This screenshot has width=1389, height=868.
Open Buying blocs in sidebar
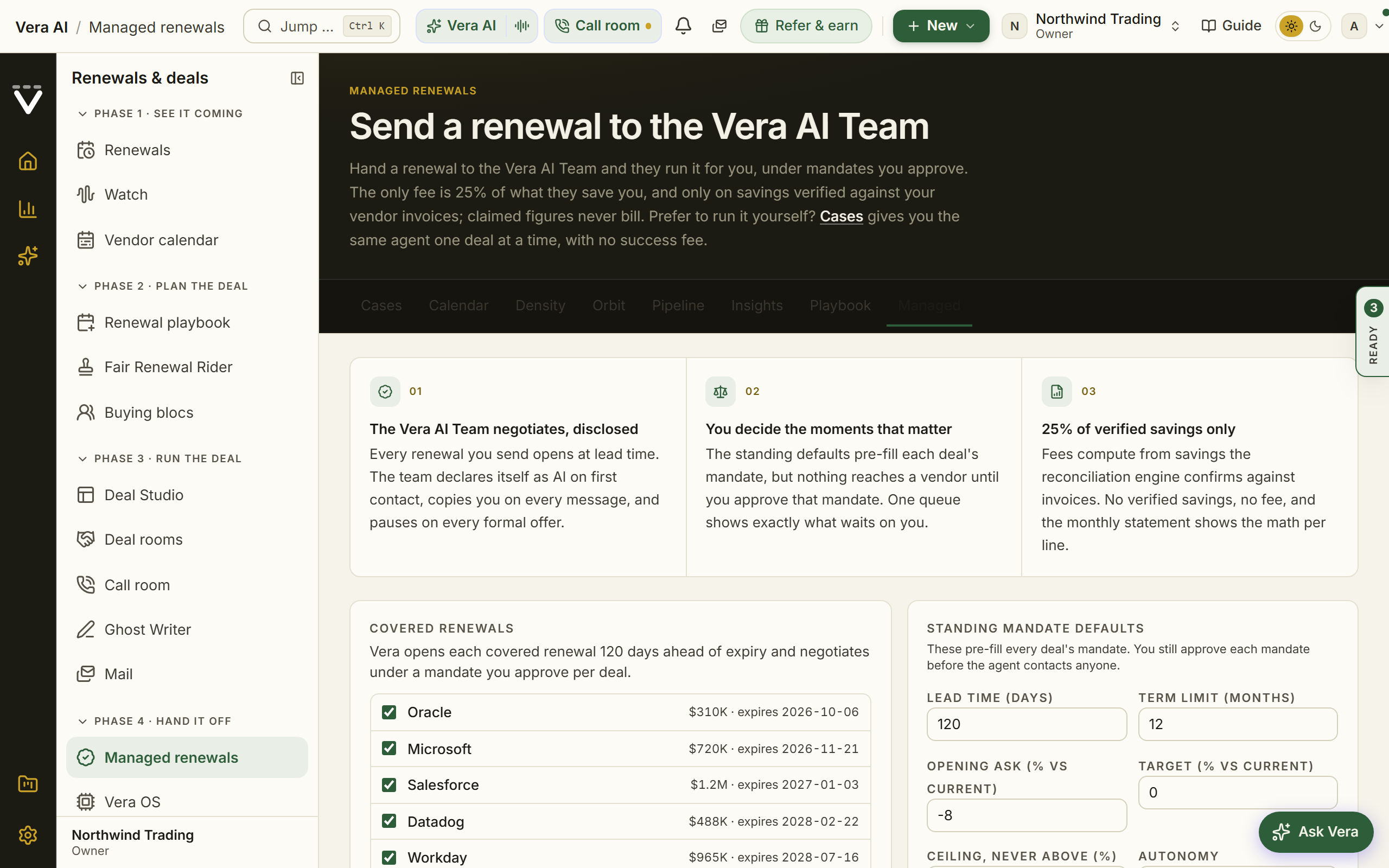pyautogui.click(x=187, y=412)
